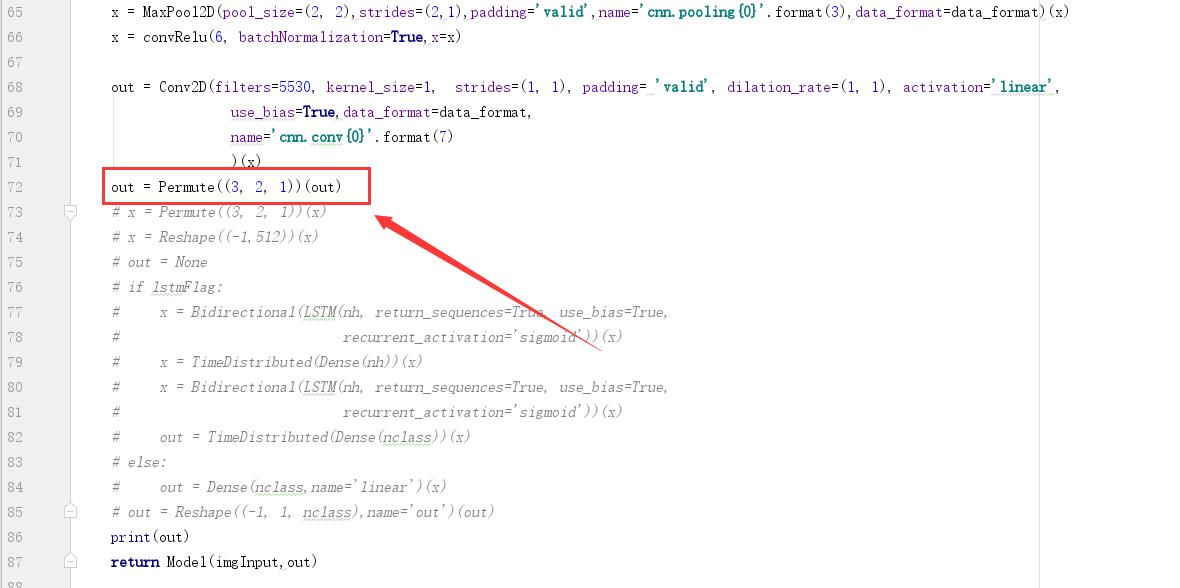The height and width of the screenshot is (588, 1180).
Task: Click the Reshape((-1, 1, nclass) comment line 85
Action: 303,512
